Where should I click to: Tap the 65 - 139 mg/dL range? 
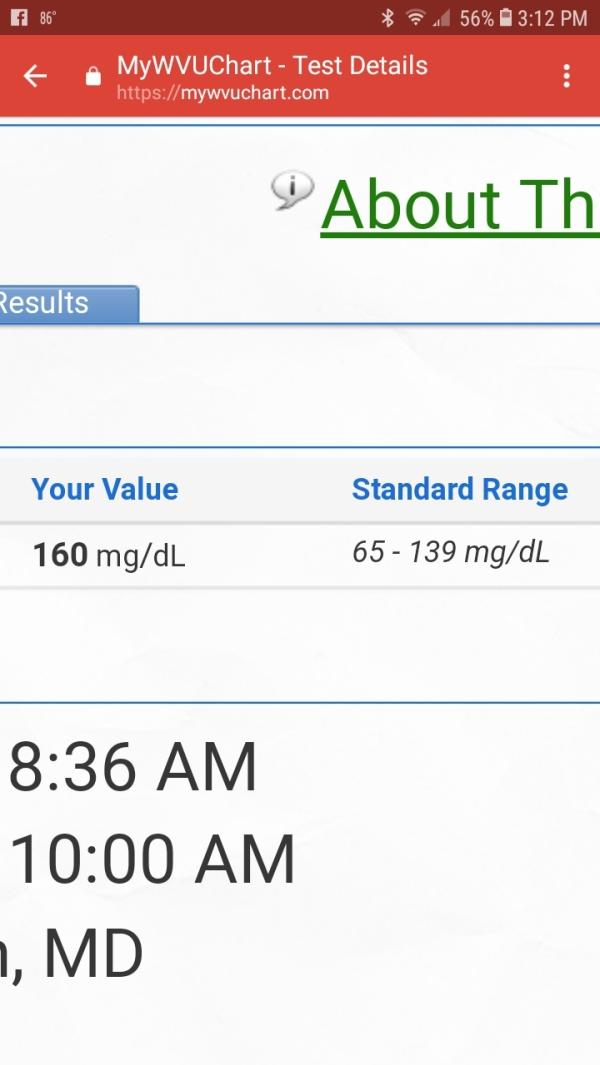[451, 552]
